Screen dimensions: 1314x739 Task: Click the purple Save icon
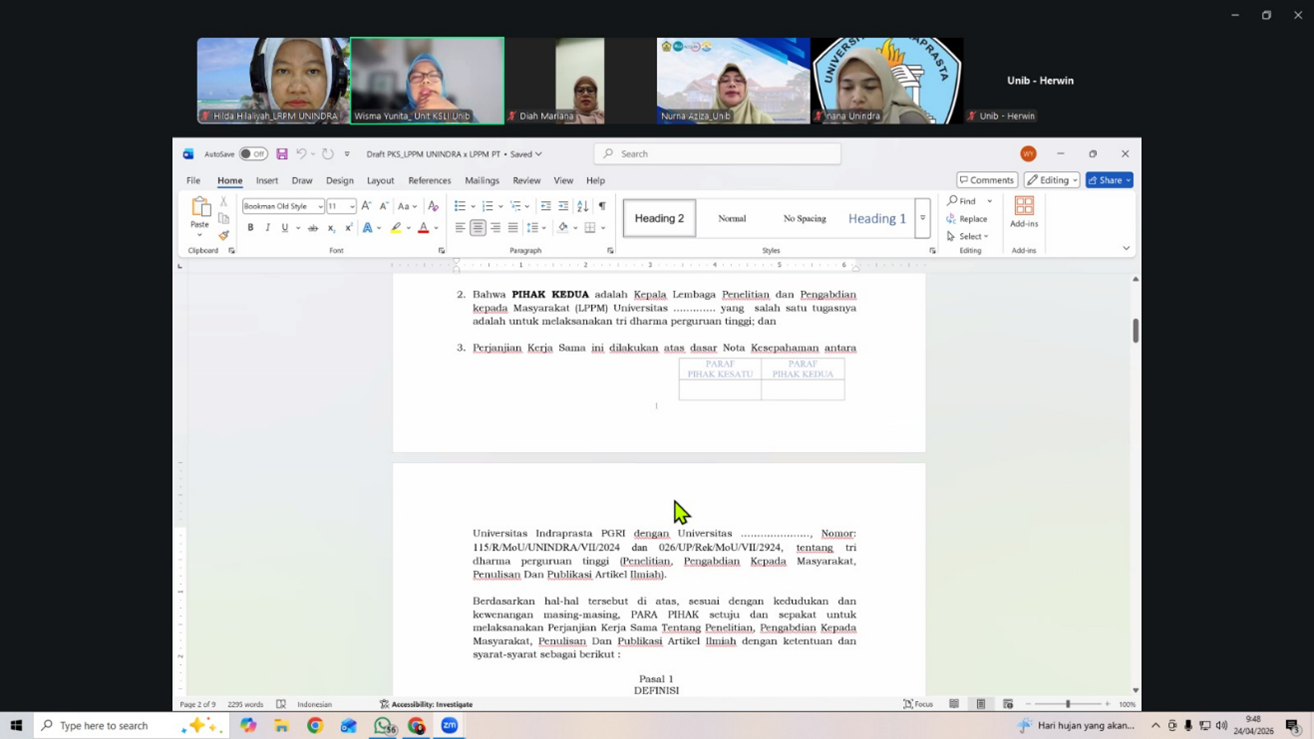click(282, 154)
